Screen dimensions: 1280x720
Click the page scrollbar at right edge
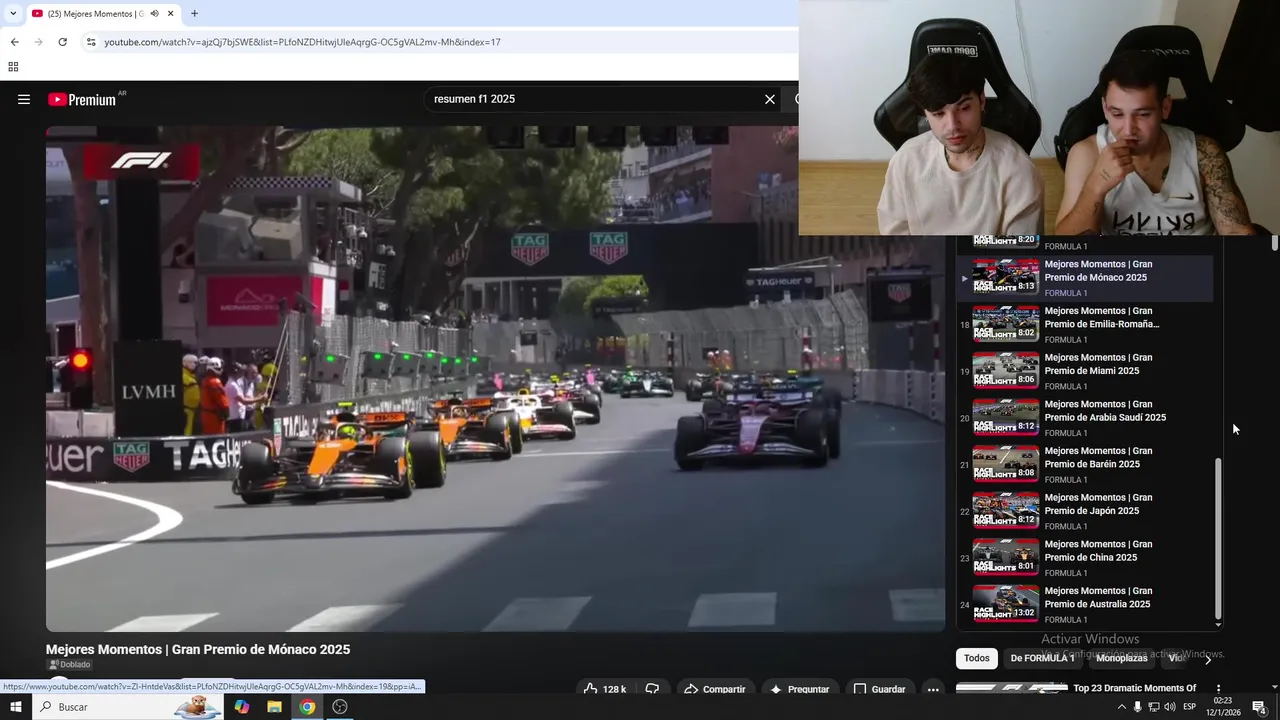(x=1275, y=242)
